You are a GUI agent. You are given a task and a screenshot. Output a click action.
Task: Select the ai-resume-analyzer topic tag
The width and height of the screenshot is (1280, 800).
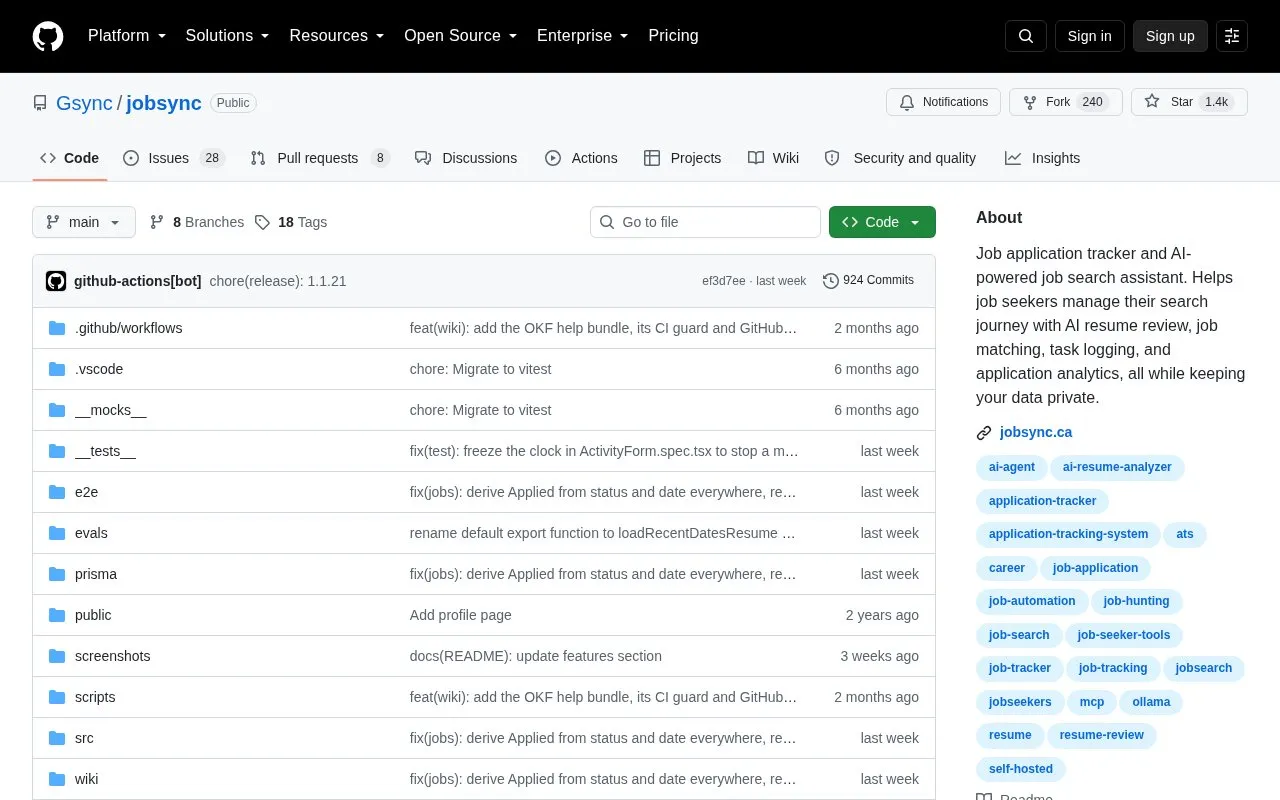pos(1117,467)
